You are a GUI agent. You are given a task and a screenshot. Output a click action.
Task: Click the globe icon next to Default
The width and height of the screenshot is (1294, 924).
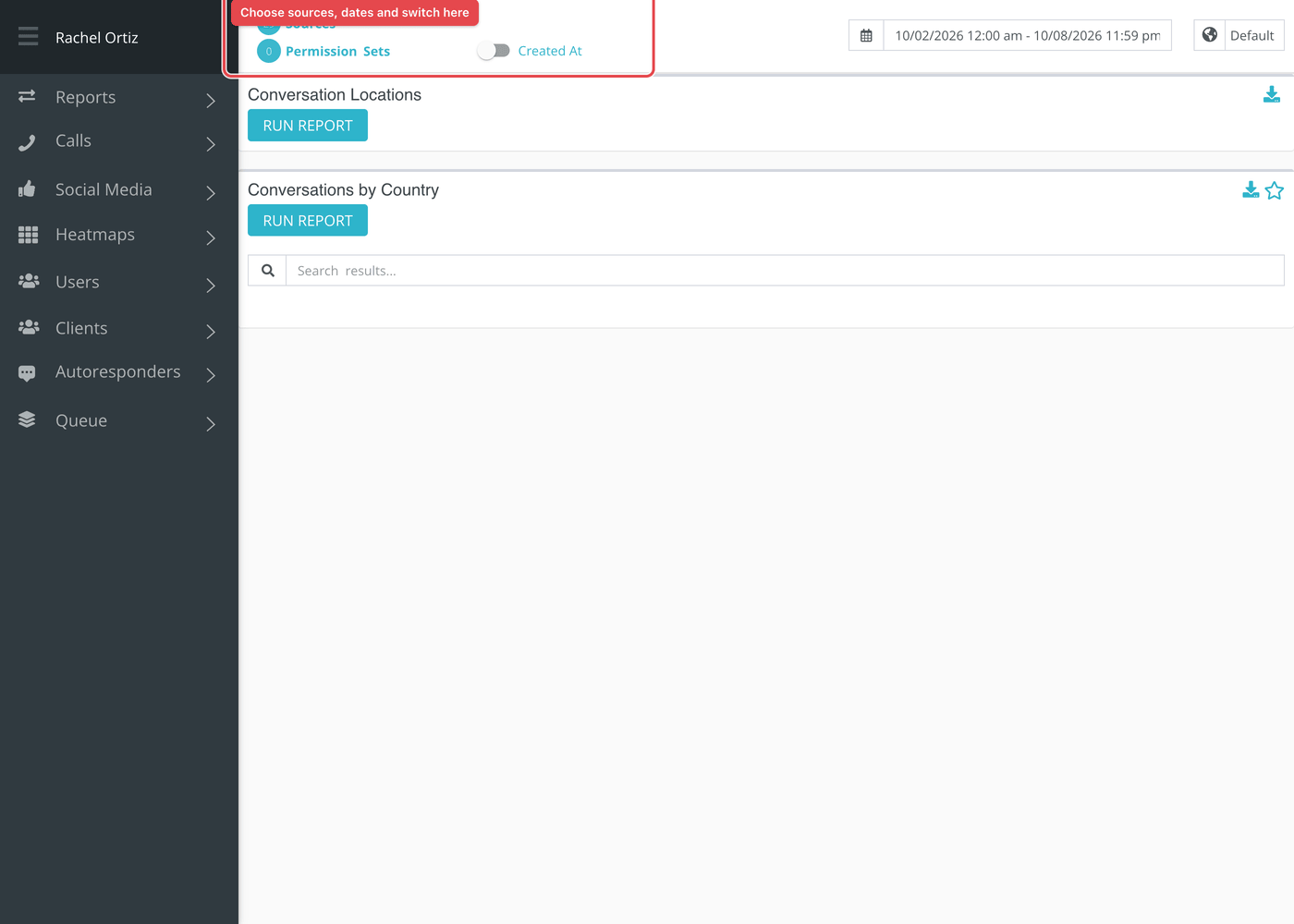[1209, 35]
